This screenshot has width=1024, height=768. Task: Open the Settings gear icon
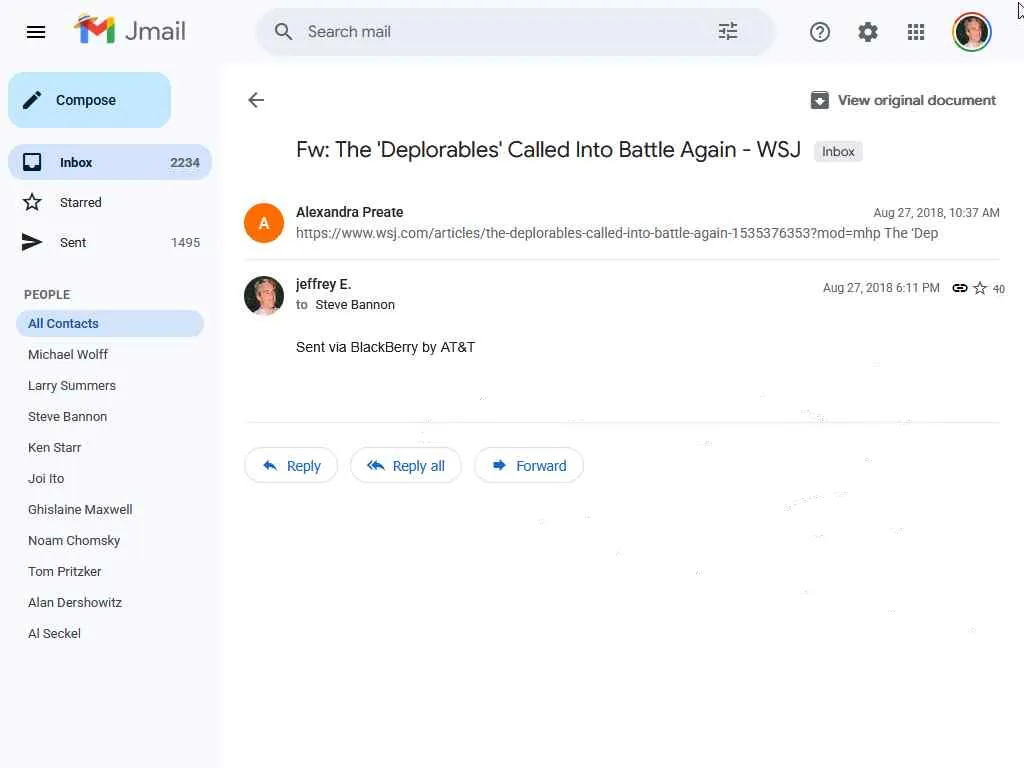[x=868, y=32]
